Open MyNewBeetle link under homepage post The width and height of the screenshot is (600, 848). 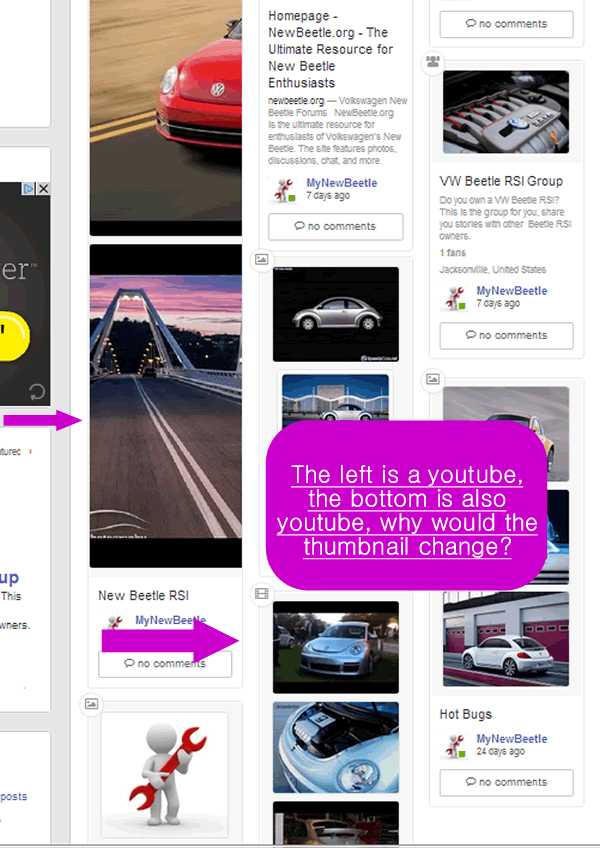(x=341, y=183)
